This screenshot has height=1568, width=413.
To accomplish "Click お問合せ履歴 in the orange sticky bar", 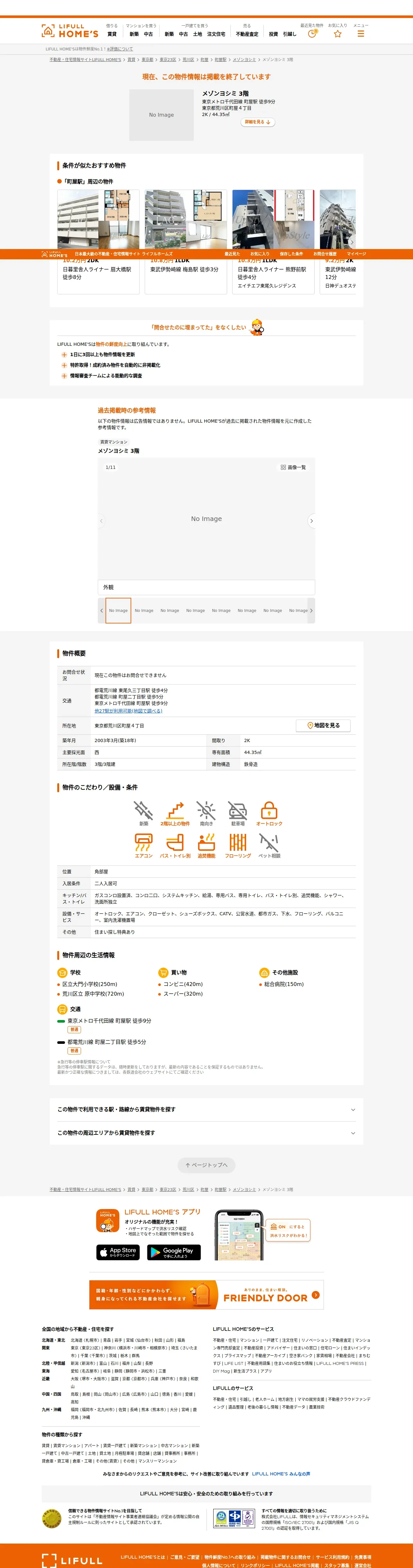I will [x=325, y=254].
